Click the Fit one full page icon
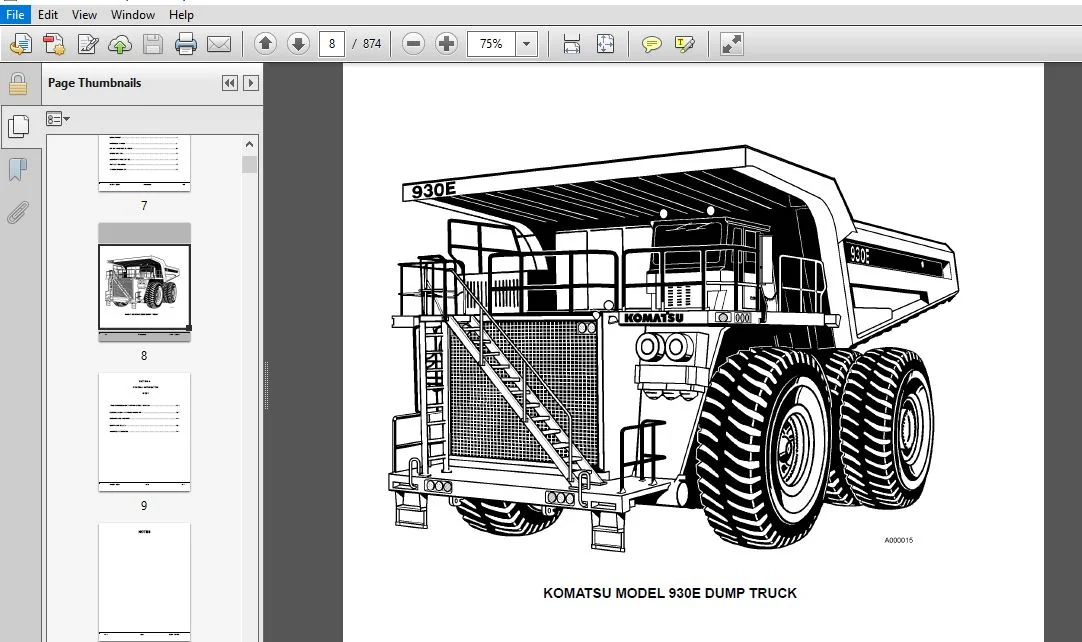The width and height of the screenshot is (1082, 642). 605,44
